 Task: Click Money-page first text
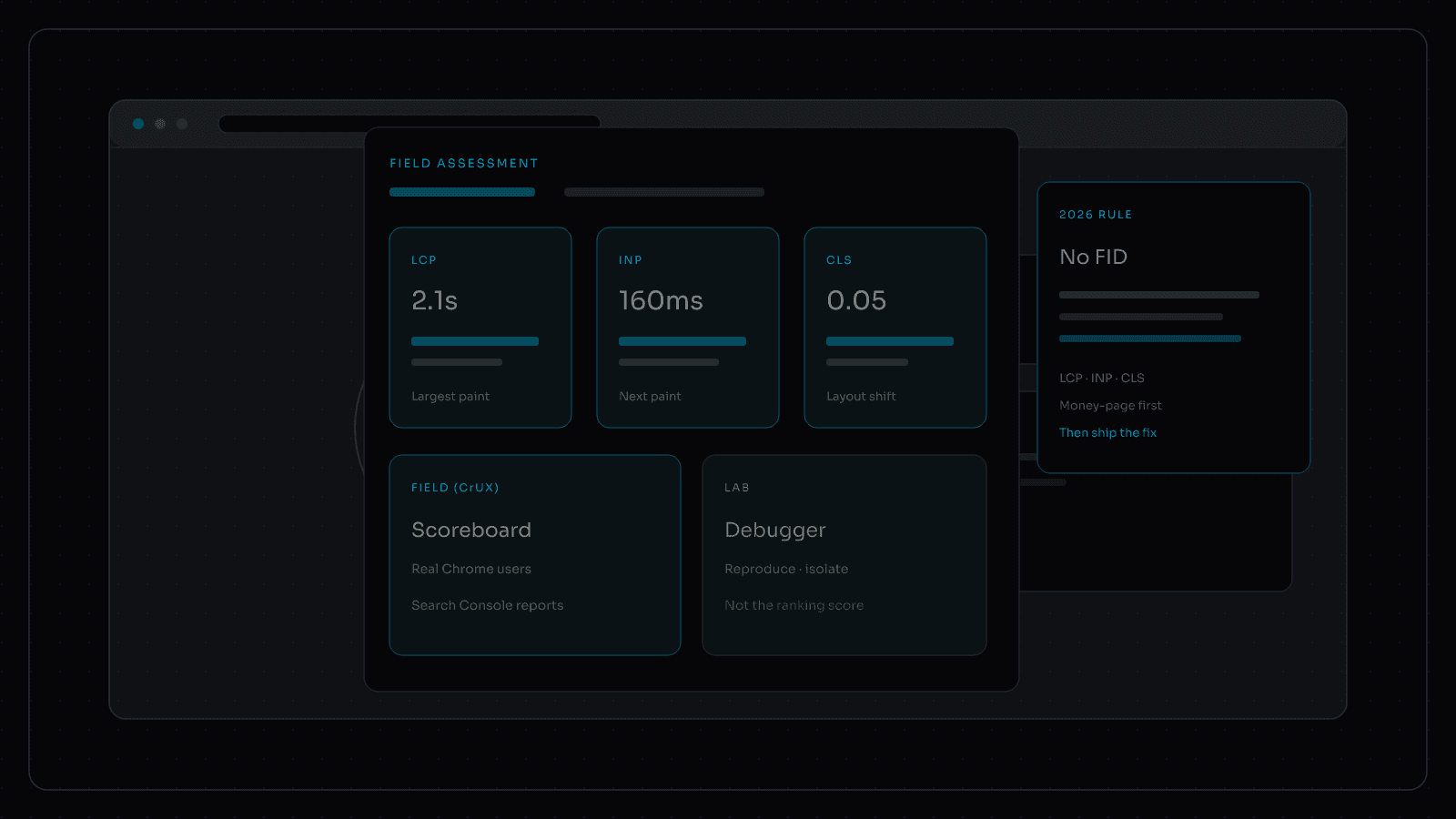1110,406
